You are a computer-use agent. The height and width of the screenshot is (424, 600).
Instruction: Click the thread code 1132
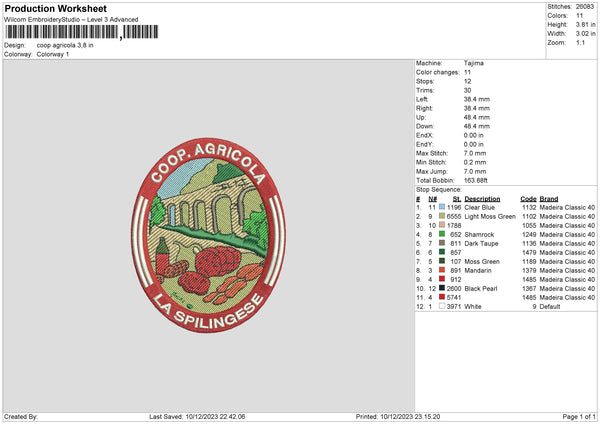click(529, 207)
